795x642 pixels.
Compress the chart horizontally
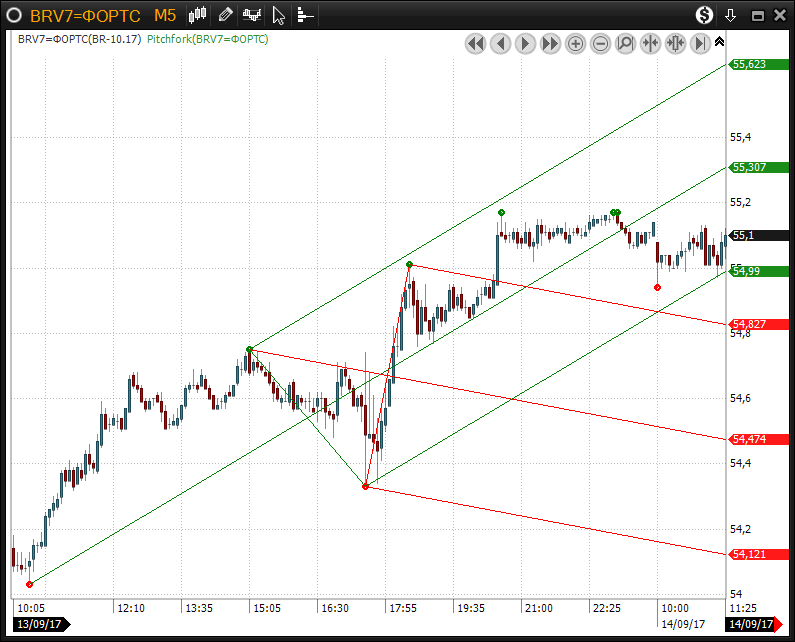pos(651,43)
